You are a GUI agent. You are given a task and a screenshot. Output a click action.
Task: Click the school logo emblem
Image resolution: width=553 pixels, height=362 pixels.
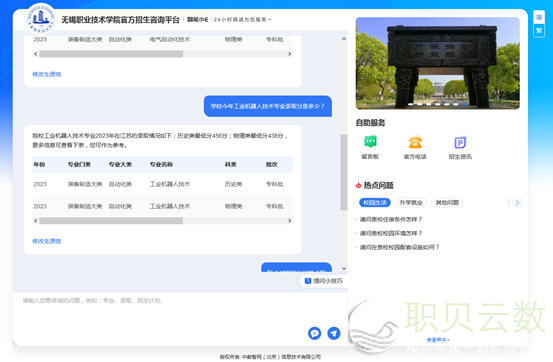point(41,19)
